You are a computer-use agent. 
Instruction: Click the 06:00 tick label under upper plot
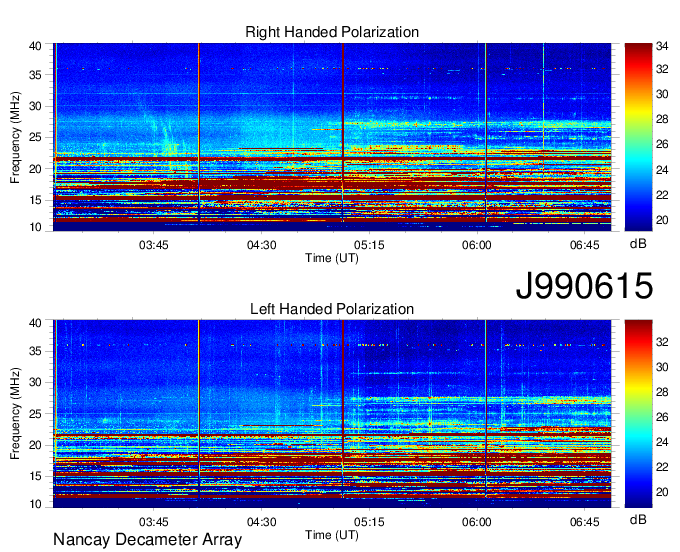[x=477, y=245]
